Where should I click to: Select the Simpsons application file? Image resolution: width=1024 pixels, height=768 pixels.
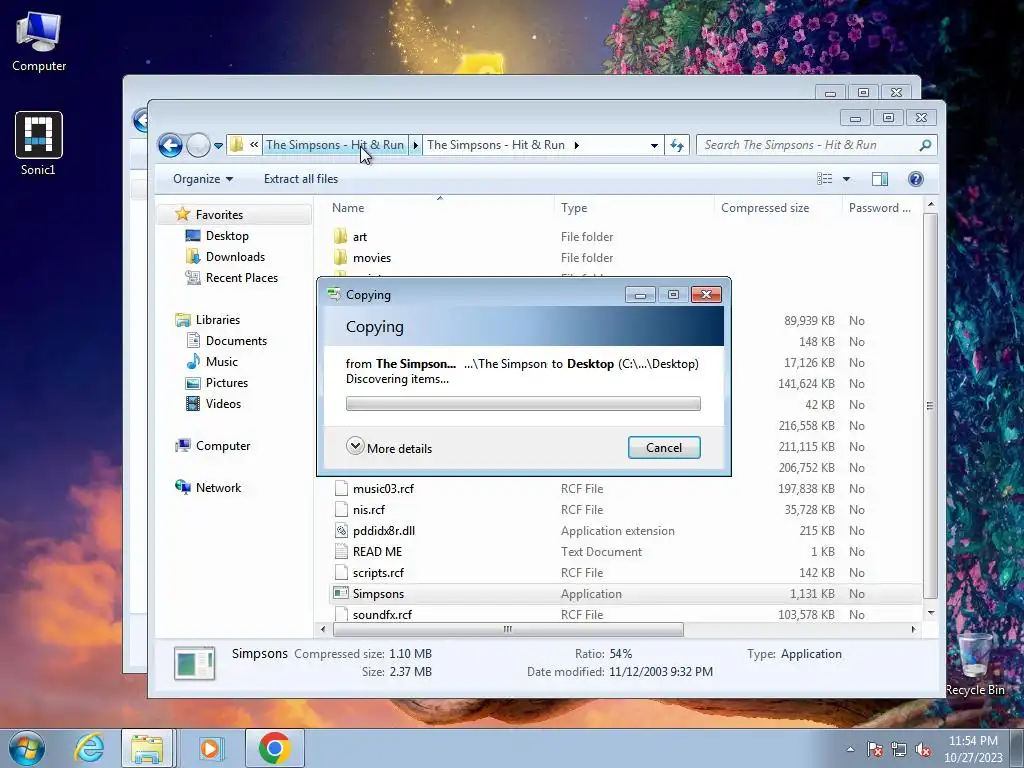(378, 594)
